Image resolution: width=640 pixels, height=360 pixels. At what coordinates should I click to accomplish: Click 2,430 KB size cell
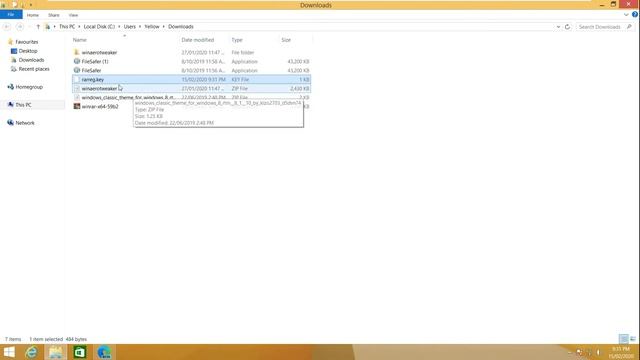tap(300, 89)
